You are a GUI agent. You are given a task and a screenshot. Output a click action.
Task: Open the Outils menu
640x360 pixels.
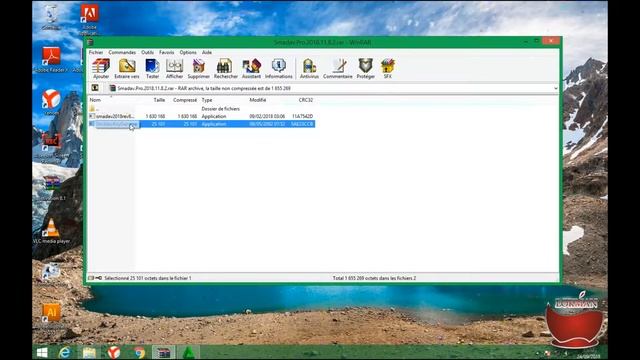coord(147,52)
